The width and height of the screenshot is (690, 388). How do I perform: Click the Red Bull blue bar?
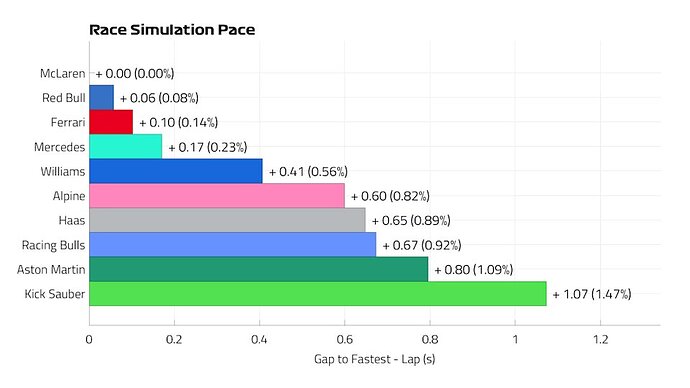pyautogui.click(x=102, y=98)
